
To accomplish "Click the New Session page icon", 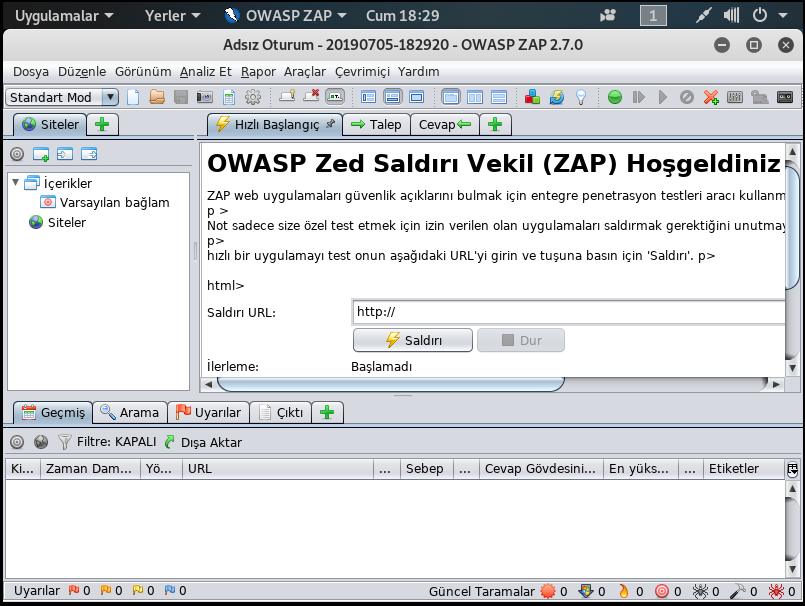I will tap(133, 97).
